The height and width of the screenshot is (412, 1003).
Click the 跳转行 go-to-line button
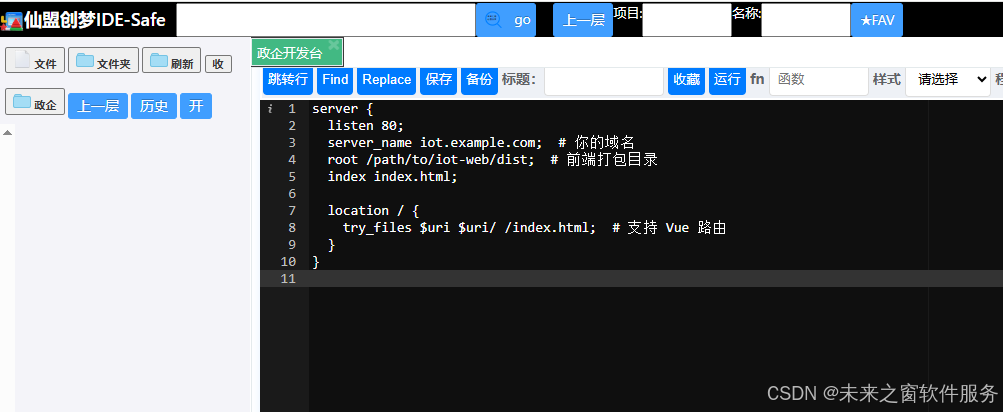tap(288, 79)
